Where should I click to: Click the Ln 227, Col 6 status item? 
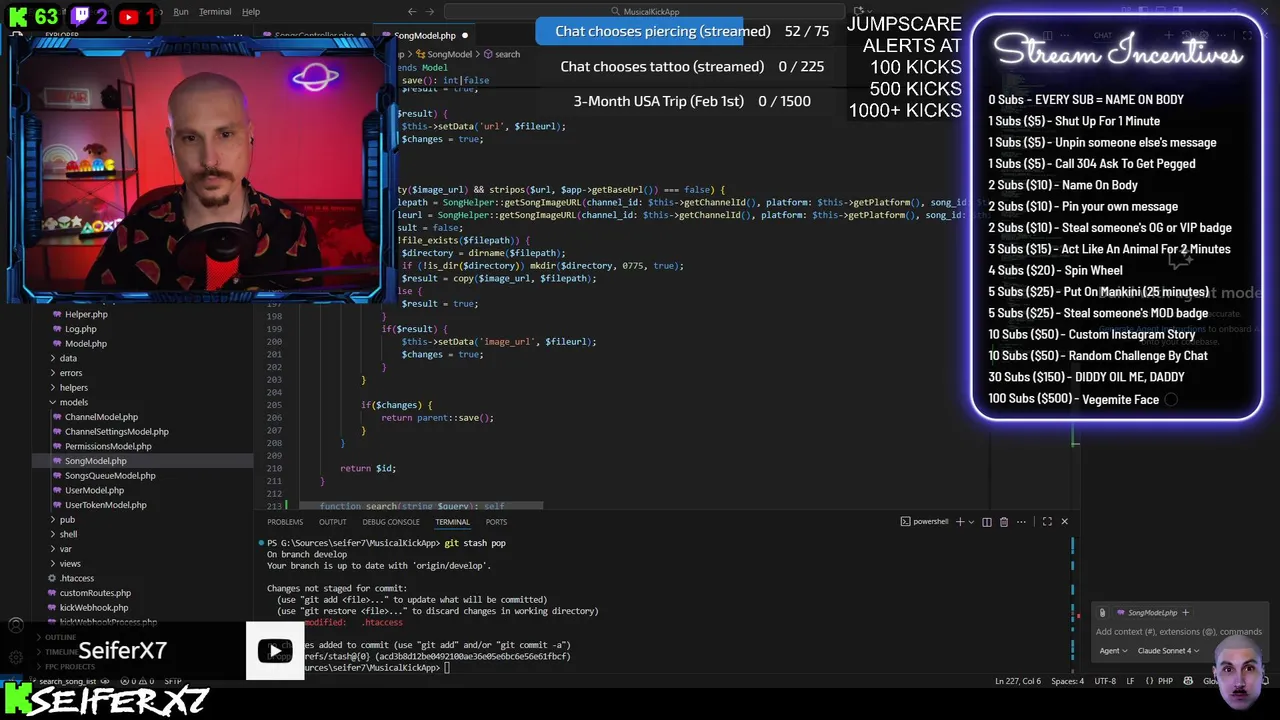[x=1018, y=682]
